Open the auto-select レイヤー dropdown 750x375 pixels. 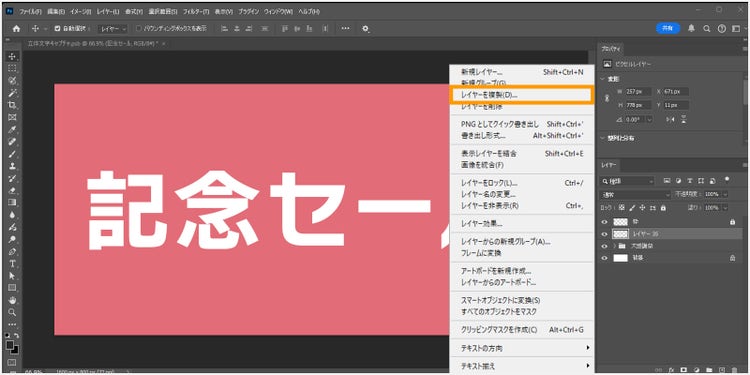(x=113, y=29)
